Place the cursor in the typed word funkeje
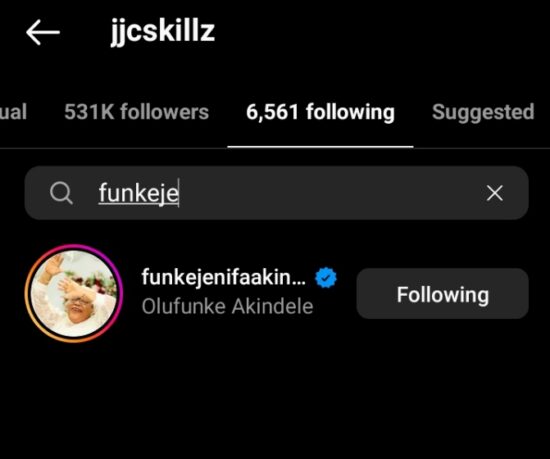 [x=139, y=193]
